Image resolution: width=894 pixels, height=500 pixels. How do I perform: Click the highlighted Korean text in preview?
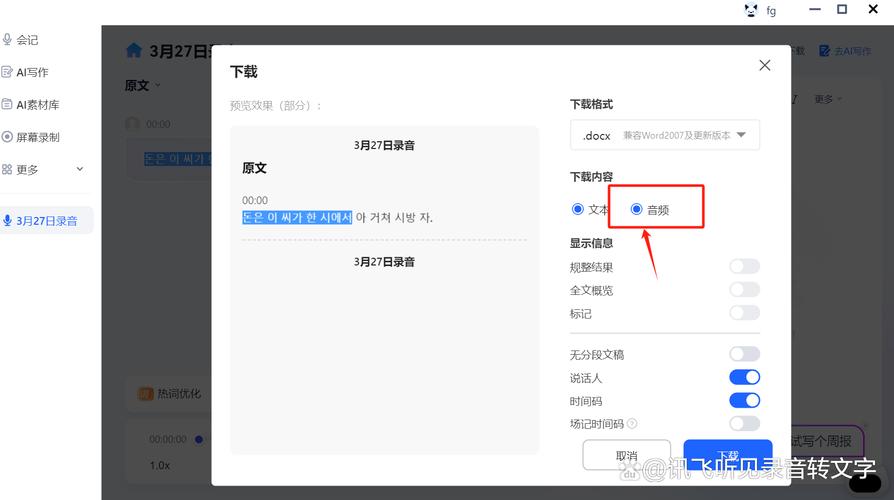[x=297, y=217]
